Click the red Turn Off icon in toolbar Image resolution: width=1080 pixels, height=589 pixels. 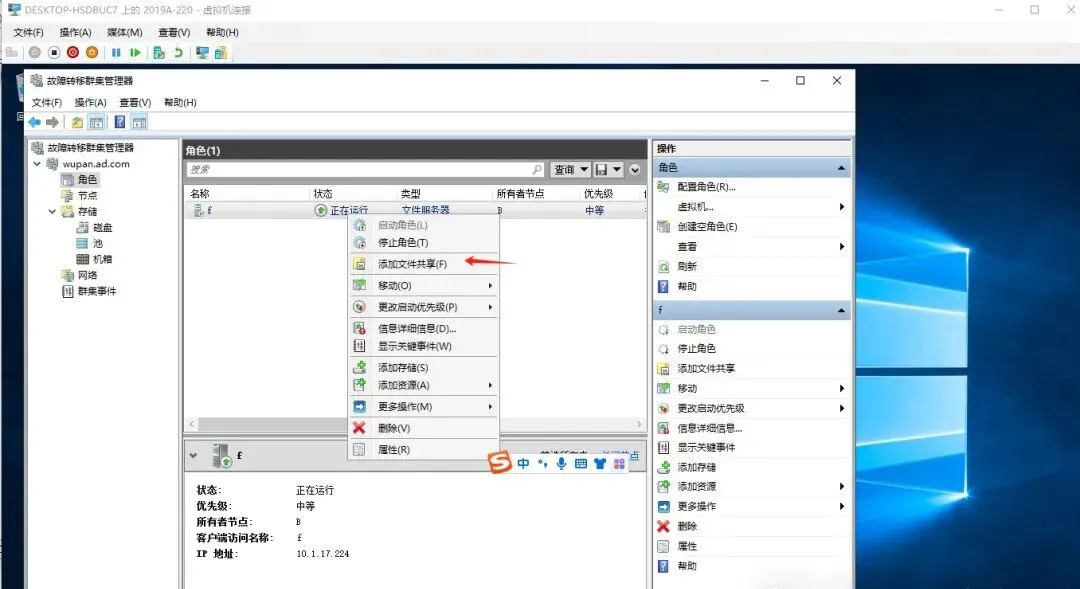tap(72, 52)
